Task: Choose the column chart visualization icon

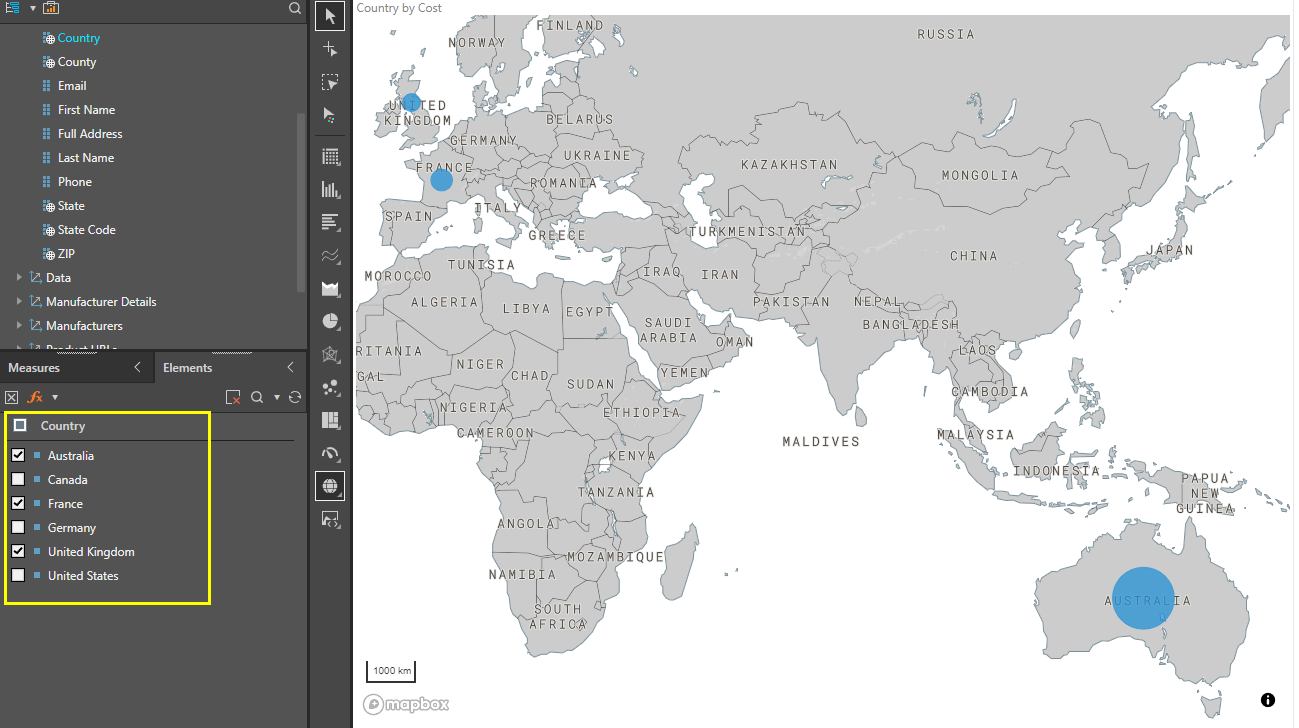Action: [330, 189]
